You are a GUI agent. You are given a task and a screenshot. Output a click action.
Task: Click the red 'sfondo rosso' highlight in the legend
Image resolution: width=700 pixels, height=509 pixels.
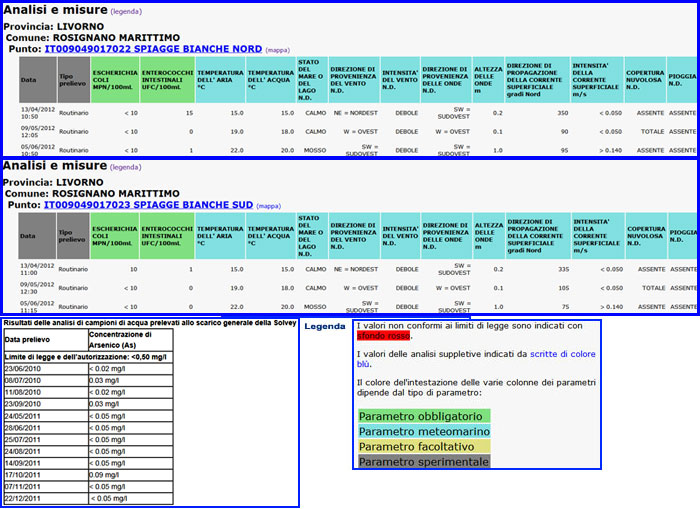point(383,336)
